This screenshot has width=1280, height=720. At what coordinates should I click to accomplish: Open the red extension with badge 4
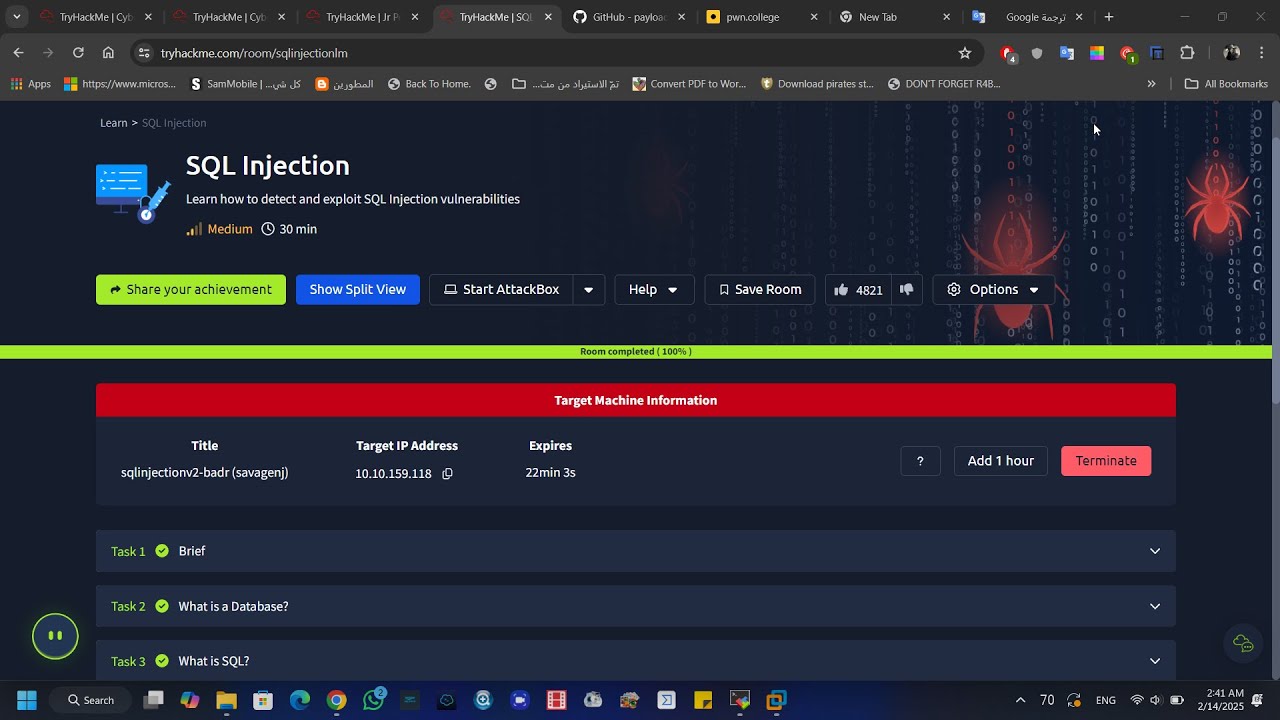[x=1008, y=54]
